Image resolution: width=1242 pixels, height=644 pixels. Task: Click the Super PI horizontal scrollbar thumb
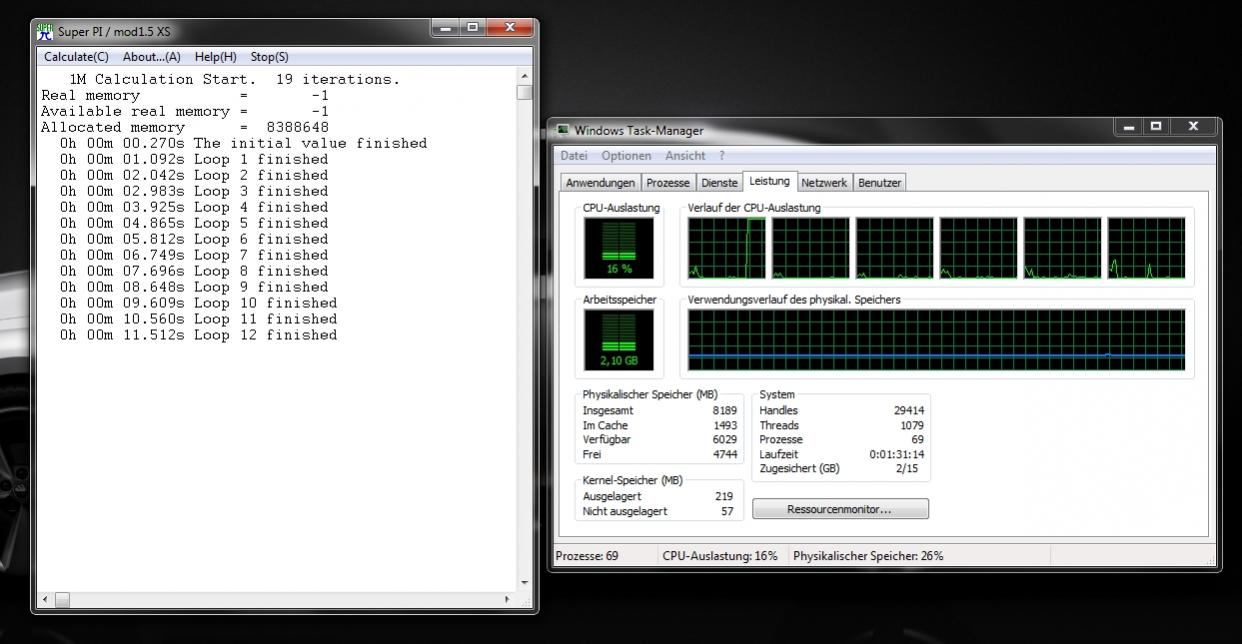click(62, 600)
